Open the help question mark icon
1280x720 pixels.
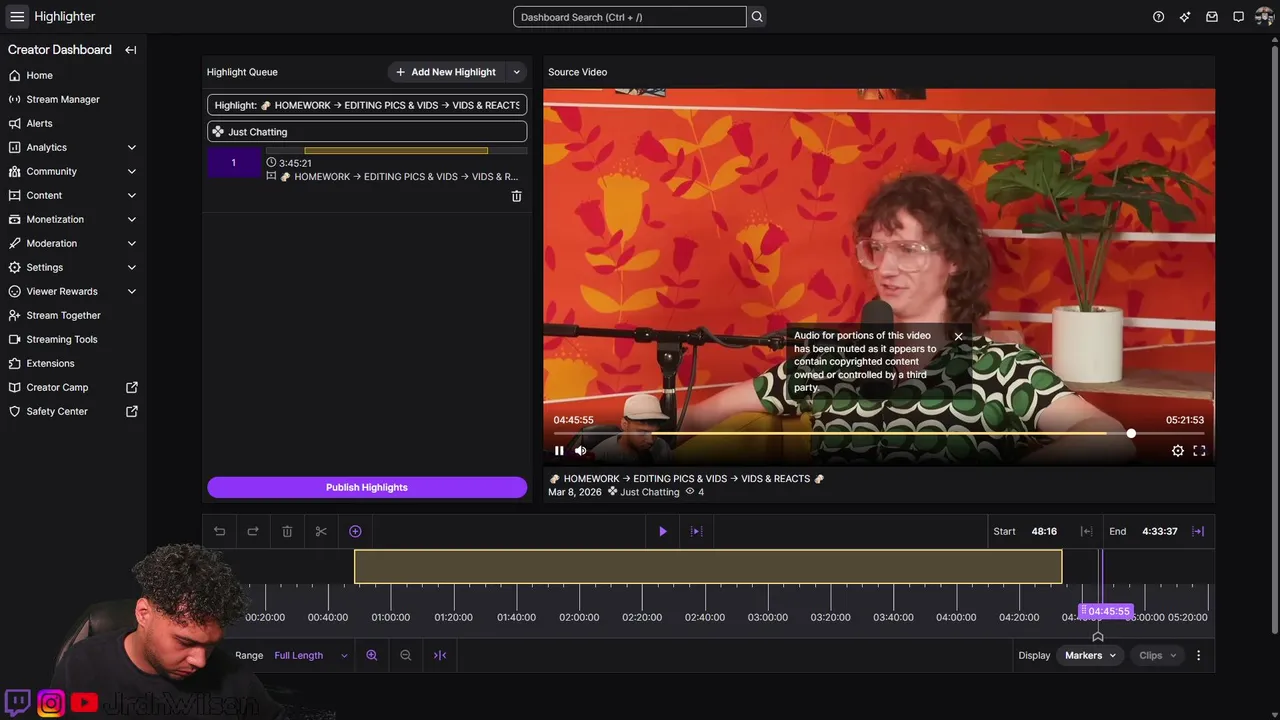1158,17
